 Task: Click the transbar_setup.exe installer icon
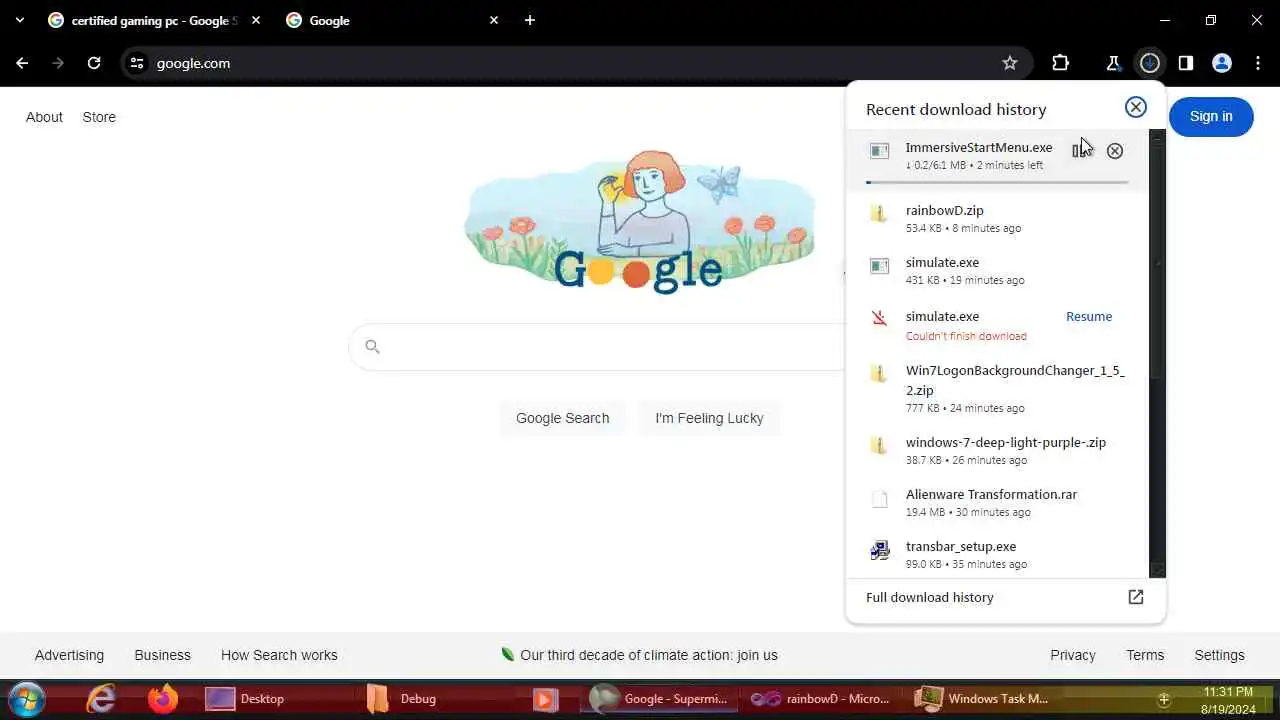pyautogui.click(x=880, y=550)
